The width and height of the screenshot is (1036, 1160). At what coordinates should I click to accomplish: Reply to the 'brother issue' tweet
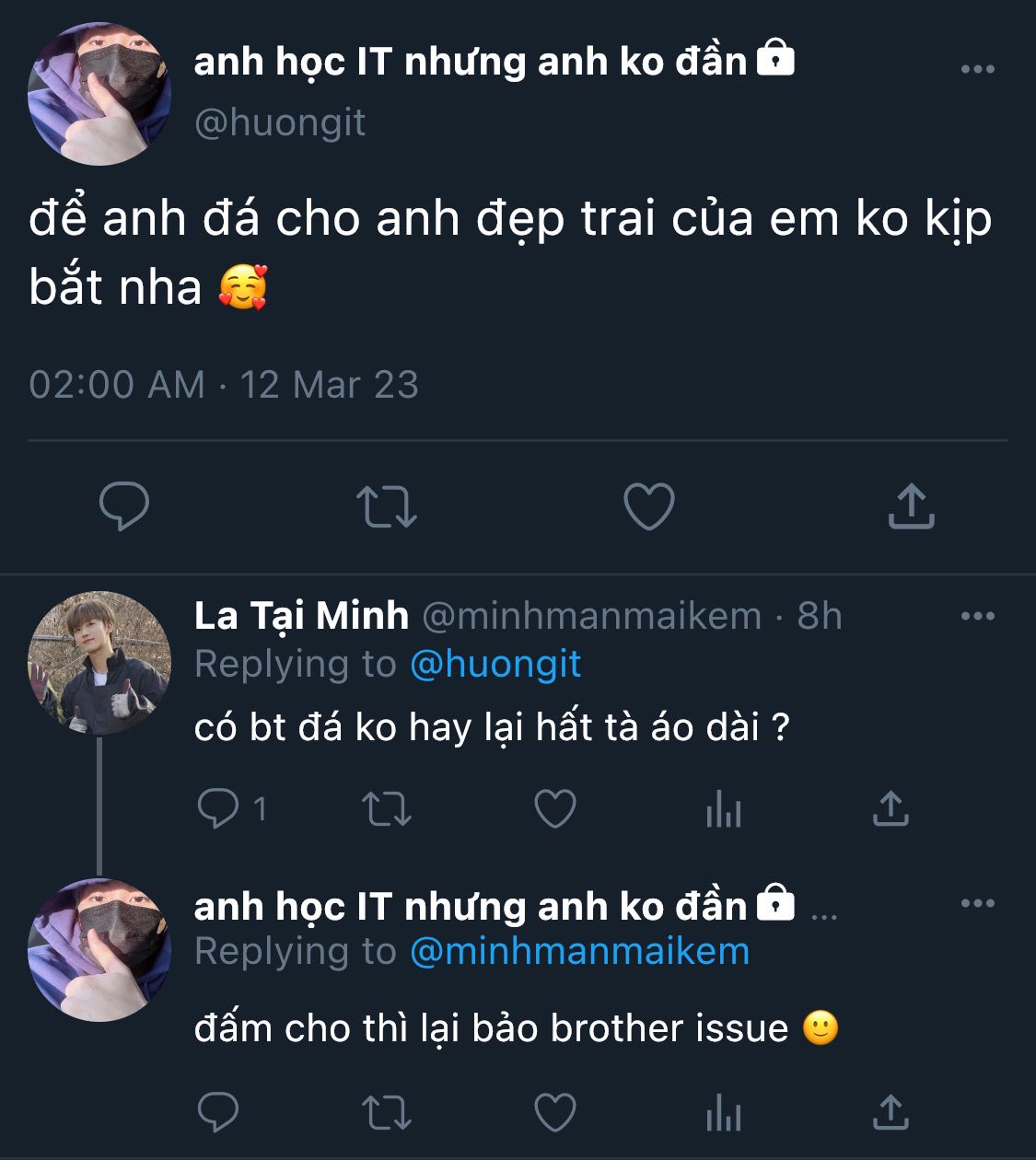coord(219,1112)
